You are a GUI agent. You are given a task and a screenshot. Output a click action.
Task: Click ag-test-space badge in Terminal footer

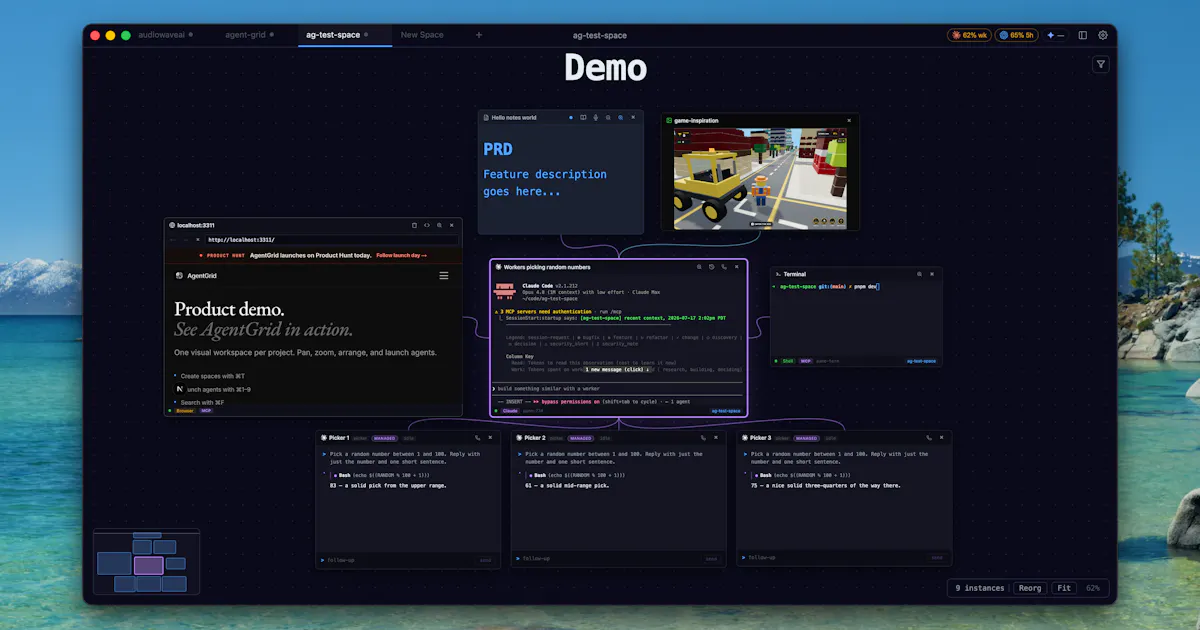(921, 360)
